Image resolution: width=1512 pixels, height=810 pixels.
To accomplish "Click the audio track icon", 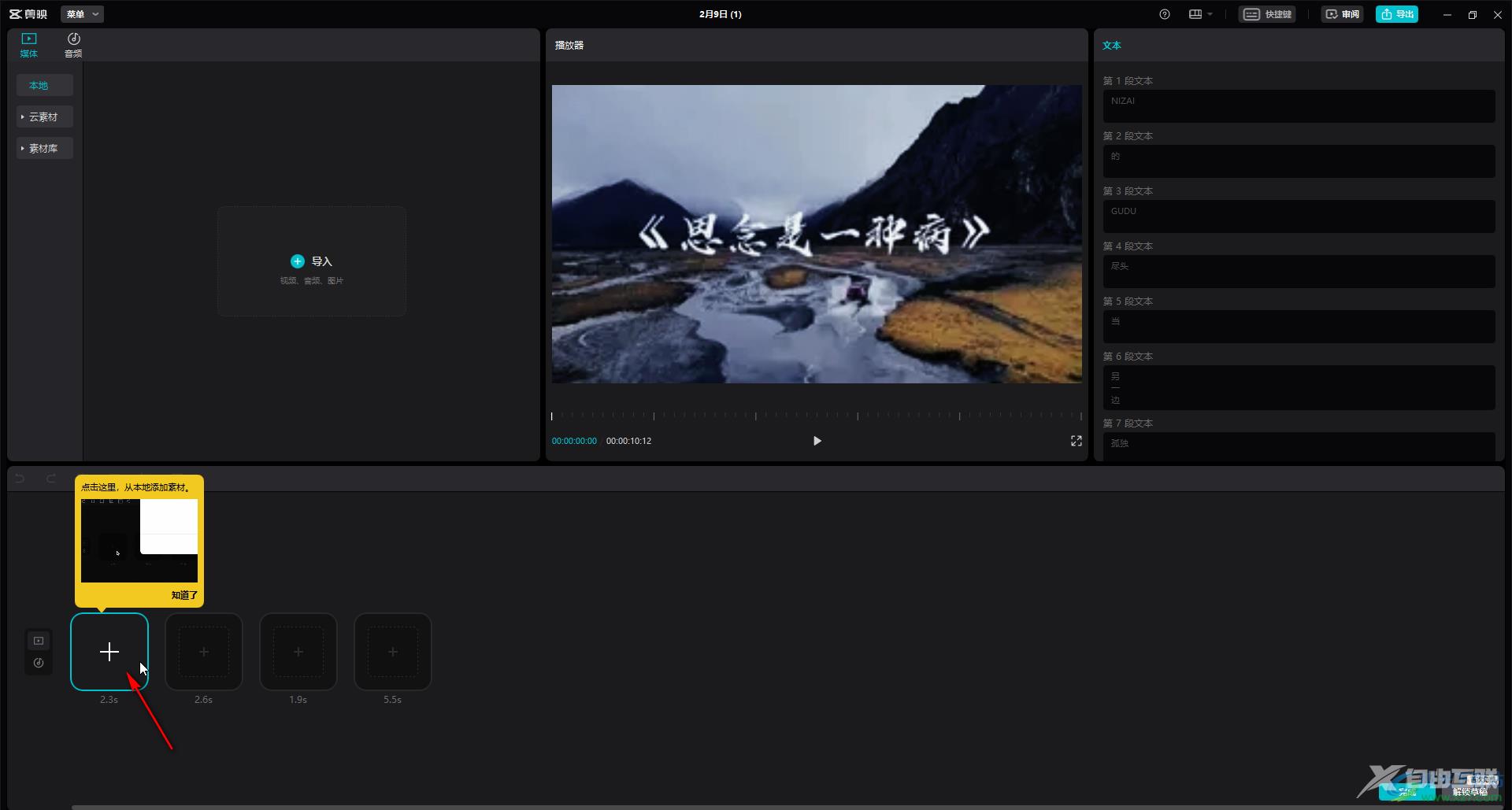I will pyautogui.click(x=39, y=663).
